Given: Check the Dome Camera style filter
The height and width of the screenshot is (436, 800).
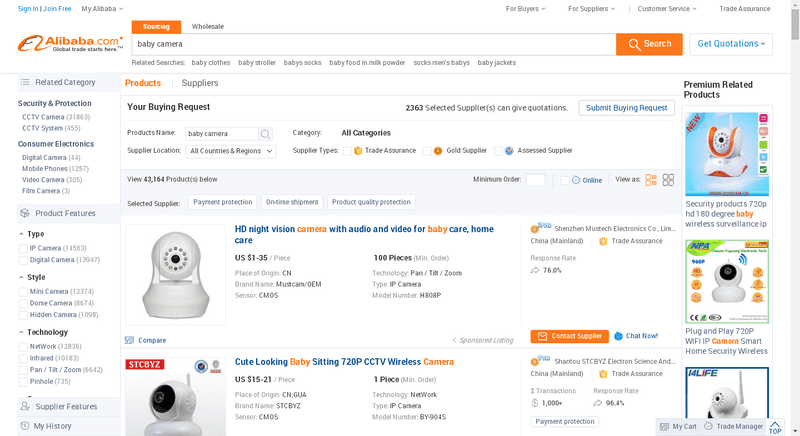Looking at the screenshot, I should pos(23,303).
